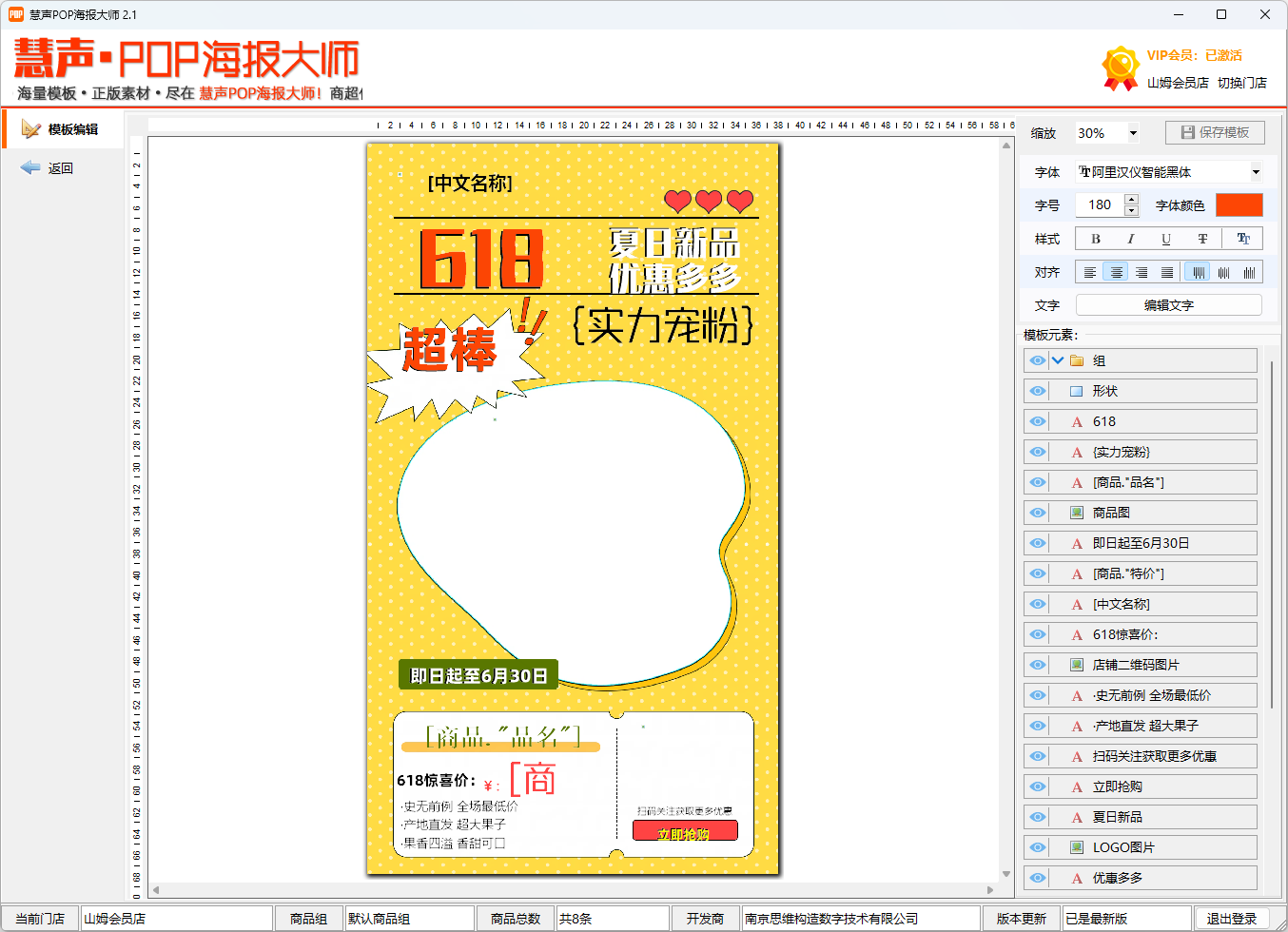The height and width of the screenshot is (932, 1288).
Task: Hide the 618 text element
Action: pos(1037,420)
